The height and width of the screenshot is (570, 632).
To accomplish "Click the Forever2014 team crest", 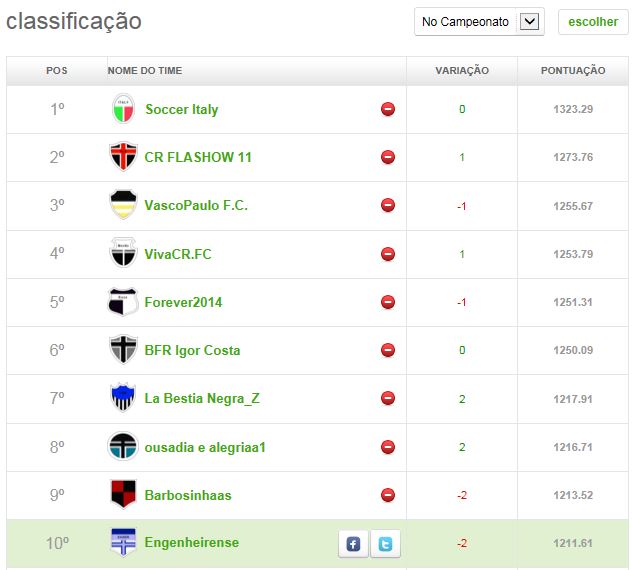I will point(122,302).
